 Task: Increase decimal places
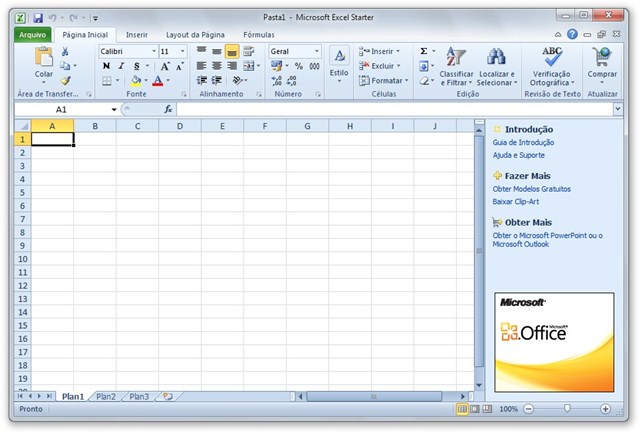point(276,80)
